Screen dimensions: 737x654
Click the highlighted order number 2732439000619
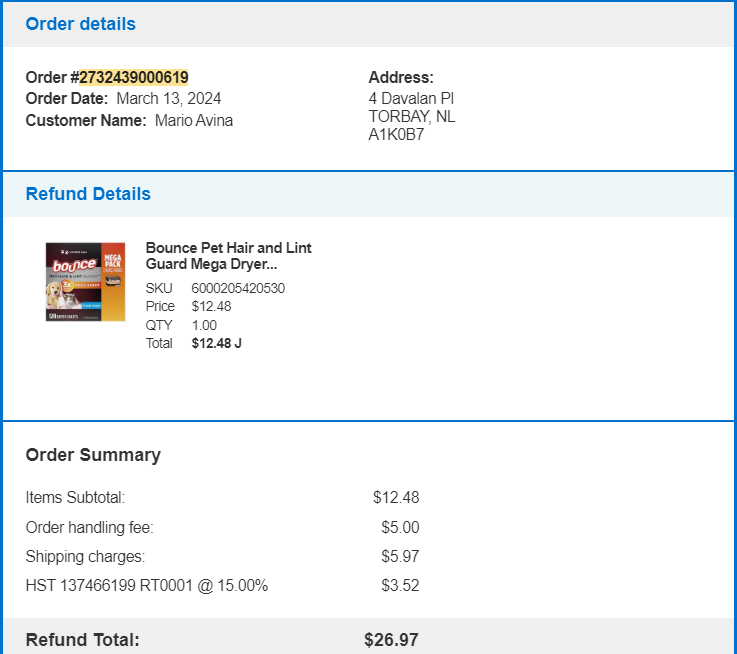(x=133, y=77)
